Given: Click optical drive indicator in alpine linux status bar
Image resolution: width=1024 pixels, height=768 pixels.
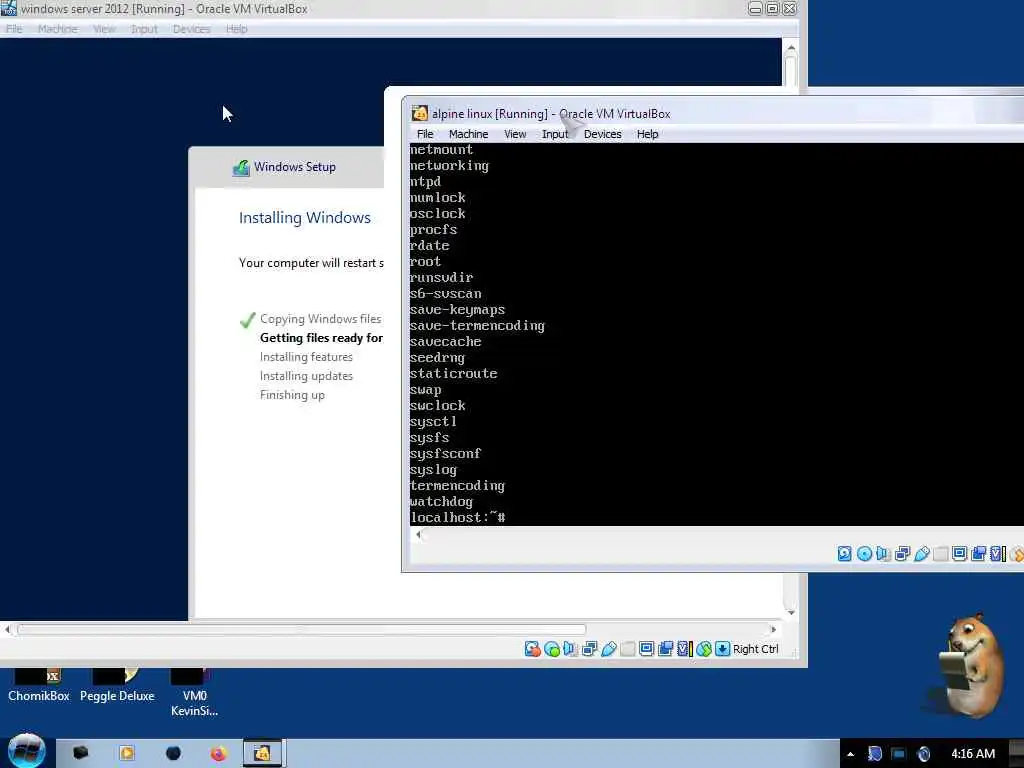Looking at the screenshot, I should 864,554.
